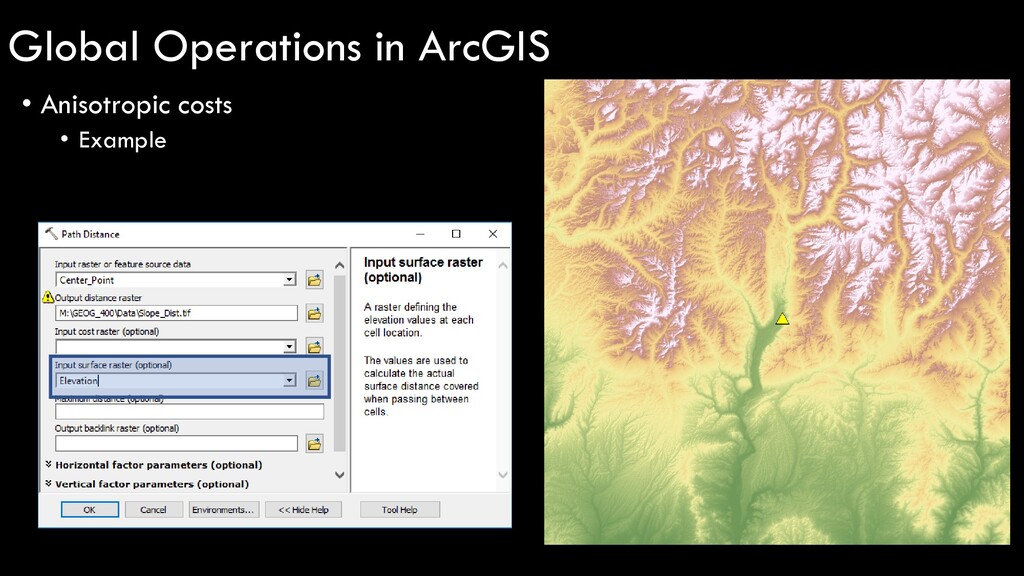The image size is (1024, 576).
Task: Click the 'Input surface raster (optional)' help heading
Action: (423, 270)
